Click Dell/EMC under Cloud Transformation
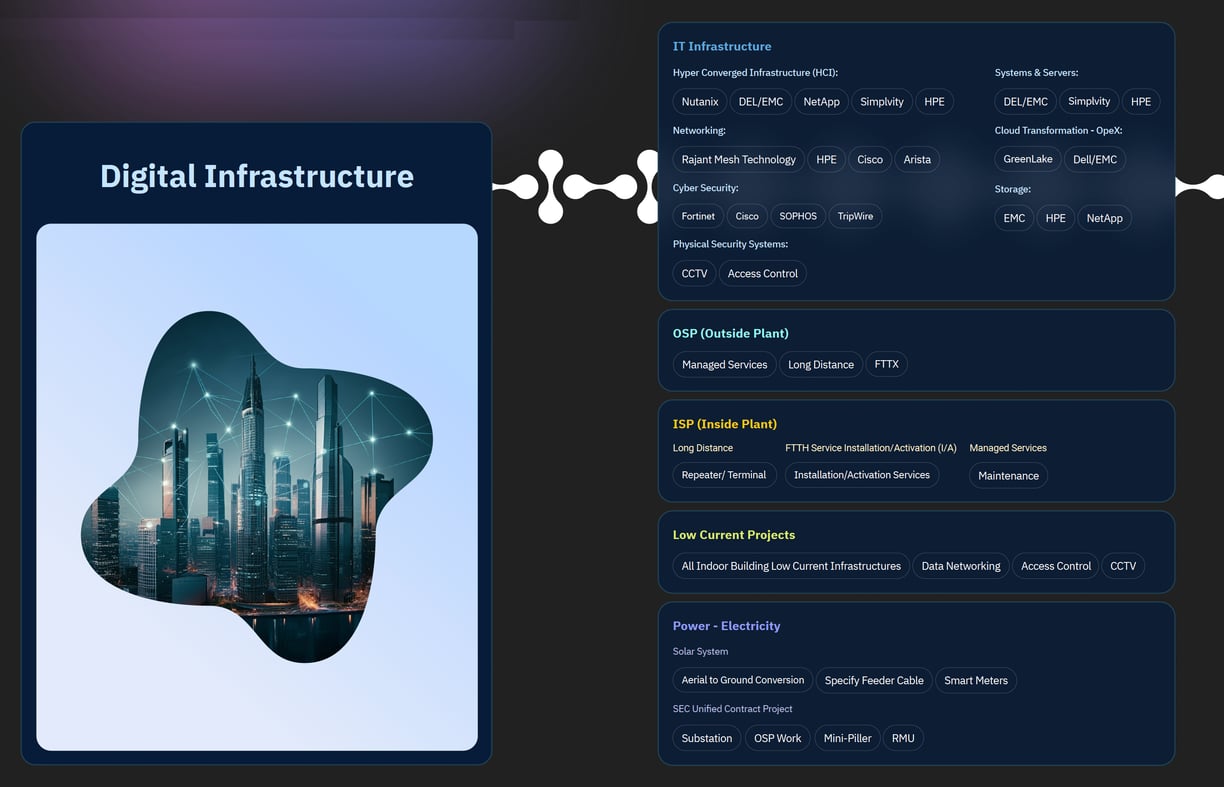 click(1095, 160)
